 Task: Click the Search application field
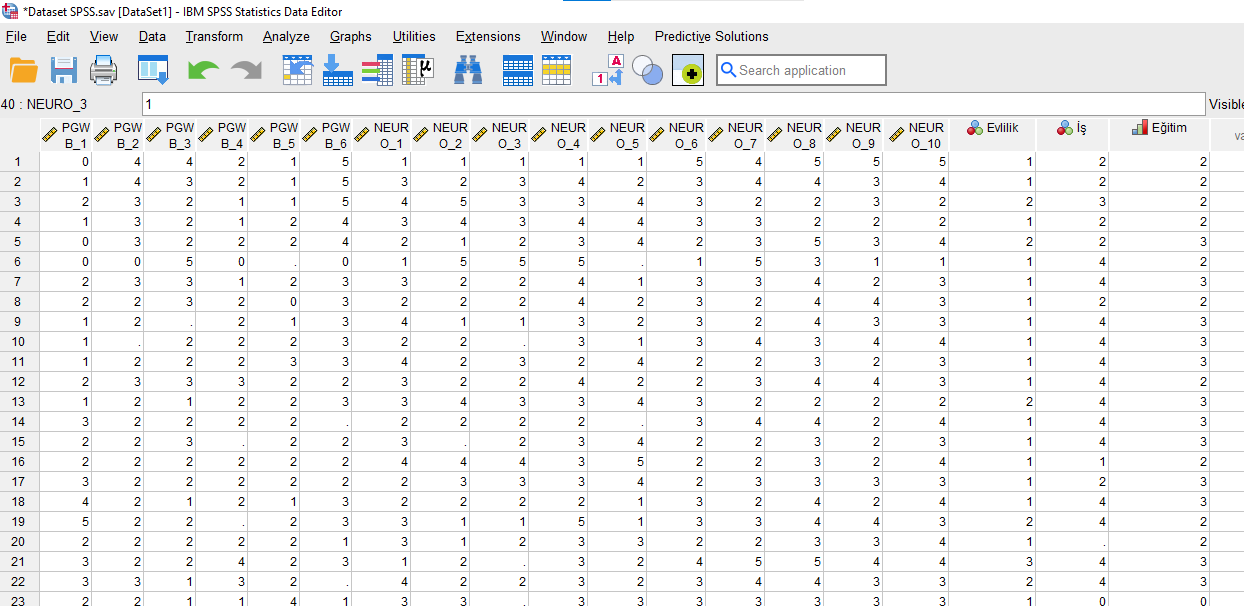(x=801, y=70)
